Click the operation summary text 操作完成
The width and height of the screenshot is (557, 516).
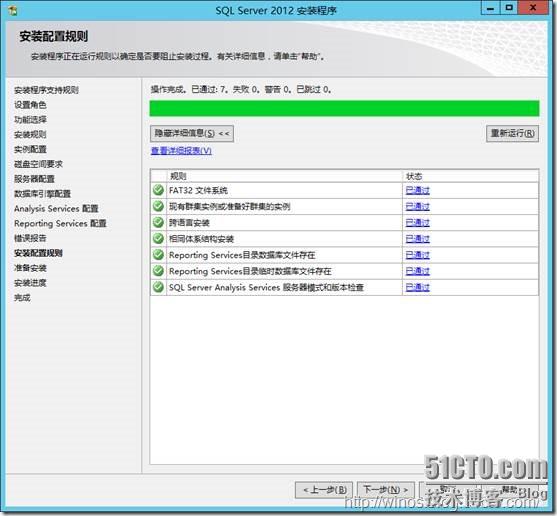coord(241,89)
